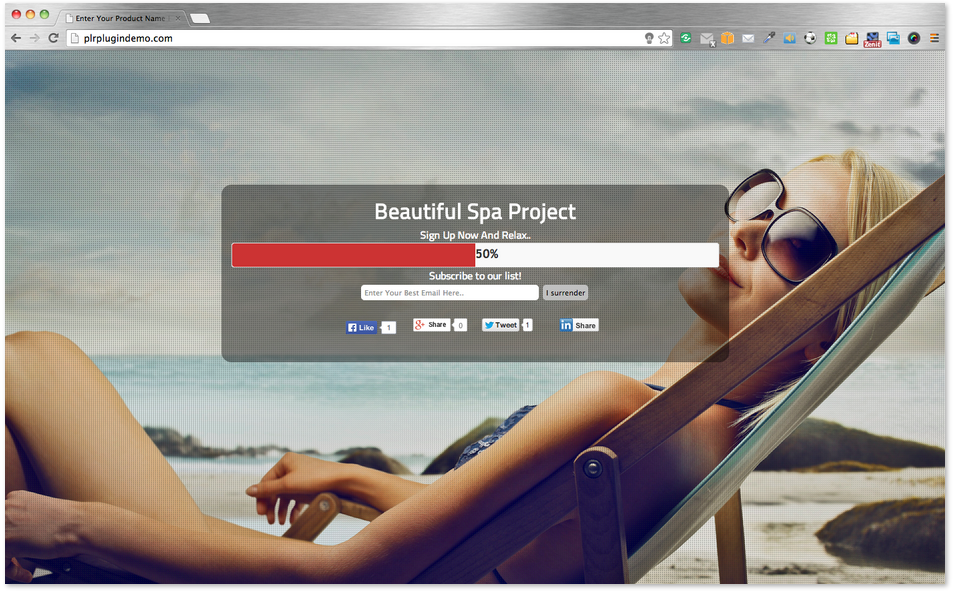This screenshot has width=953, height=596.
Task: Click the browser back arrow
Action: [16, 38]
